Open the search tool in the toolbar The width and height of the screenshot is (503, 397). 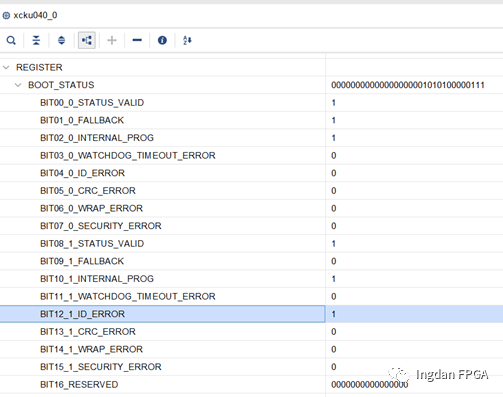click(11, 40)
